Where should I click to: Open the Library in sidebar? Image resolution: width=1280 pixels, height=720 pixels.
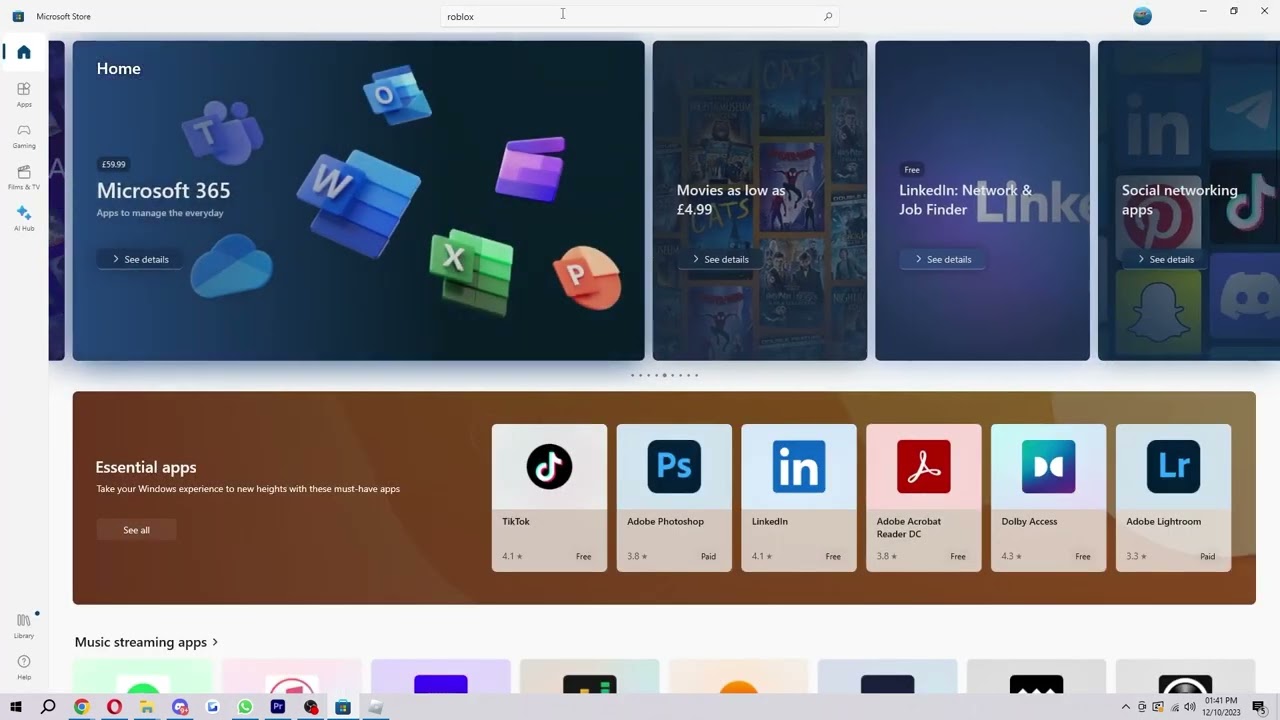(x=24, y=626)
